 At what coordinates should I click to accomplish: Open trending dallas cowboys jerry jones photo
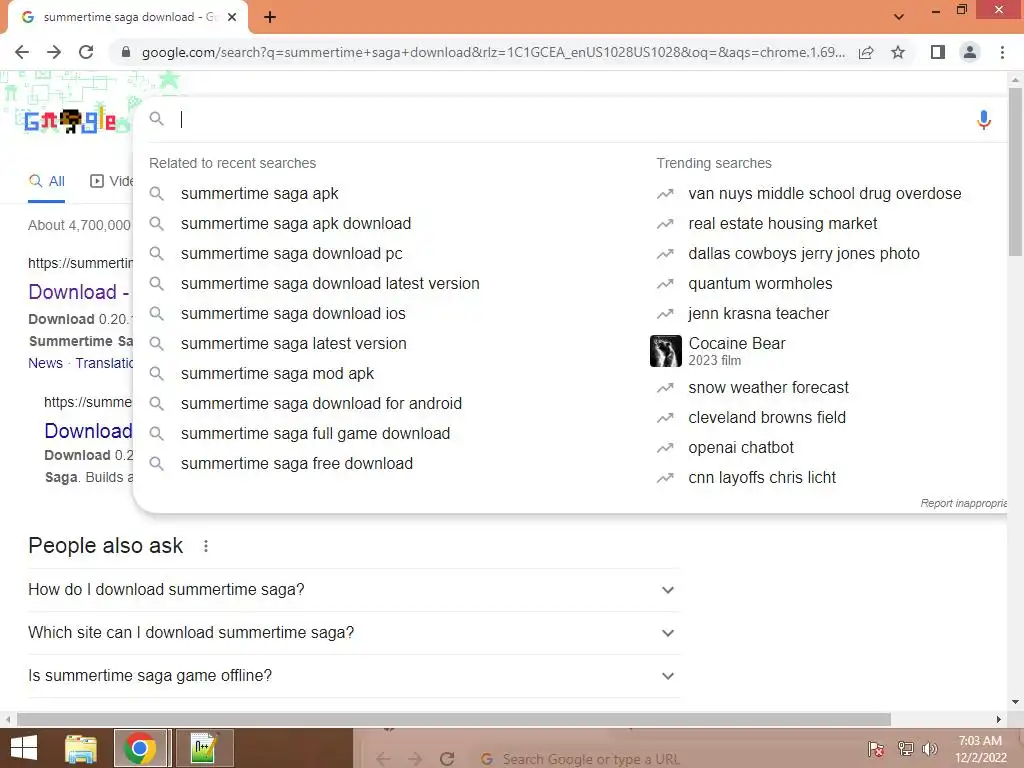pos(803,254)
